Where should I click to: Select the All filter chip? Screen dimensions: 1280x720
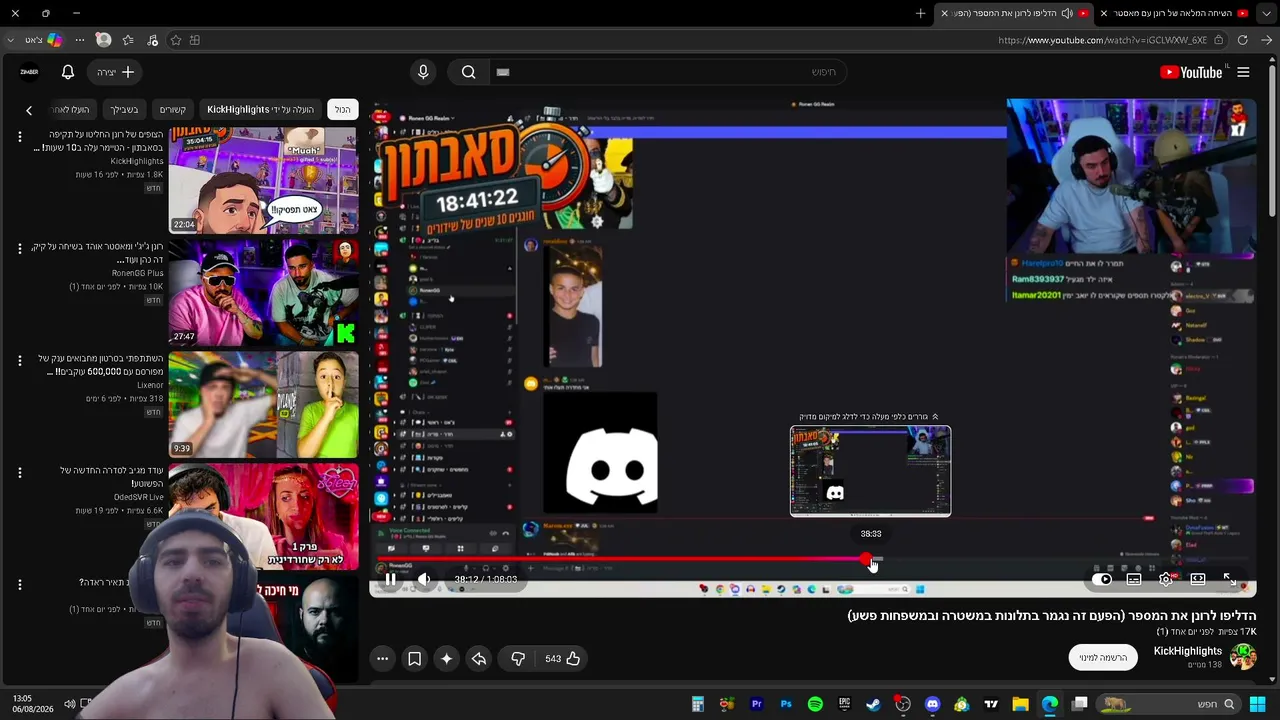pos(342,110)
